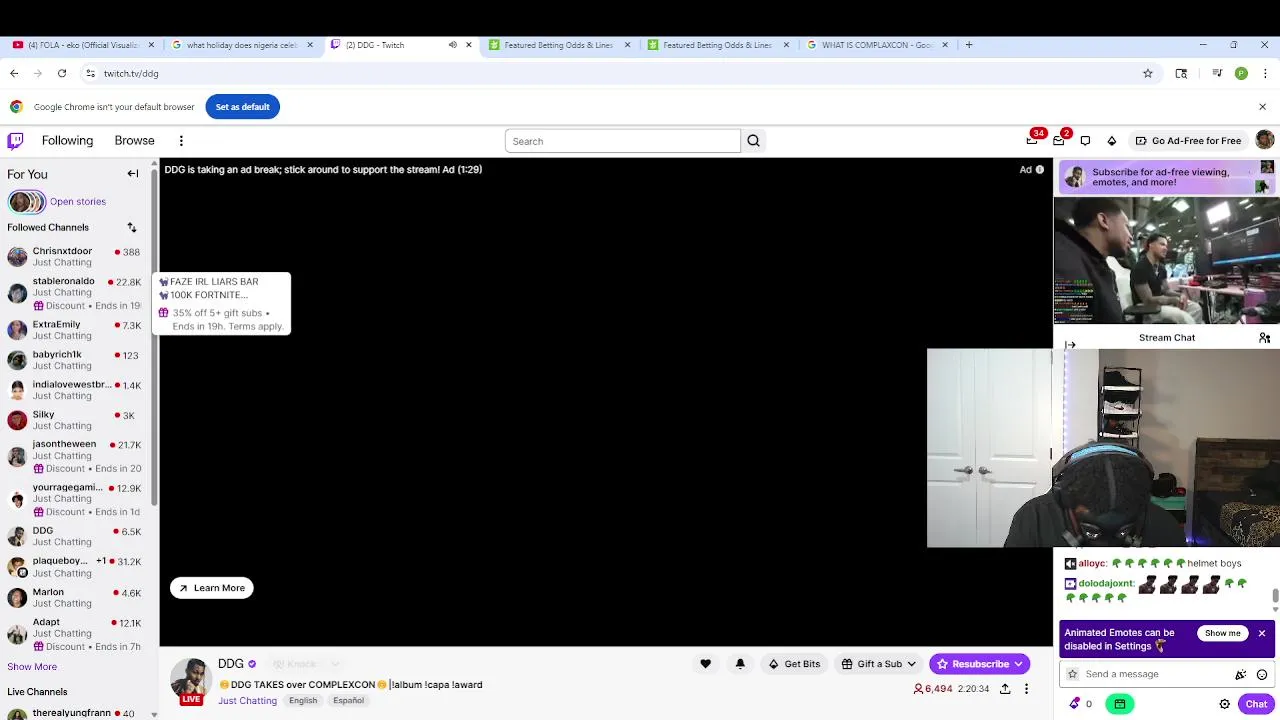This screenshot has height=720, width=1280.
Task: Open Prime loot with 34 badge
Action: click(x=1032, y=141)
